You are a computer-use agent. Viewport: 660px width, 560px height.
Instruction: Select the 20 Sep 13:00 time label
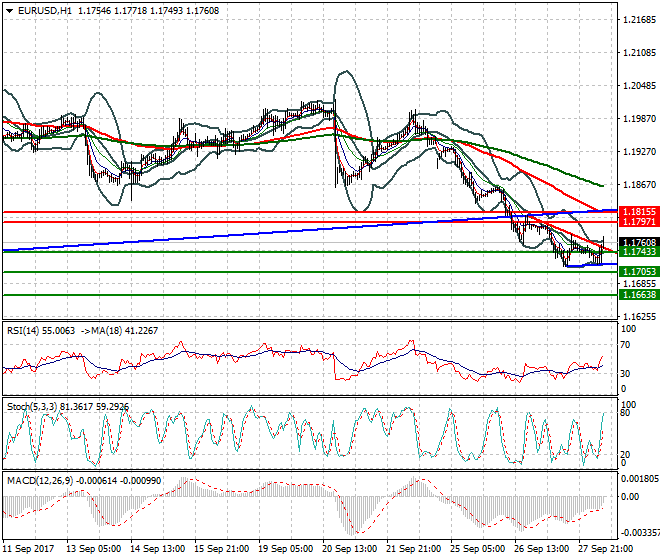(349, 549)
